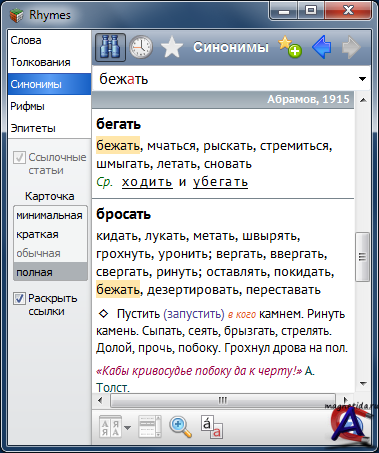This screenshot has height=453, width=379.
Task: Toggle the Раскрыть ссылки checkbox
Action: [x=19, y=298]
